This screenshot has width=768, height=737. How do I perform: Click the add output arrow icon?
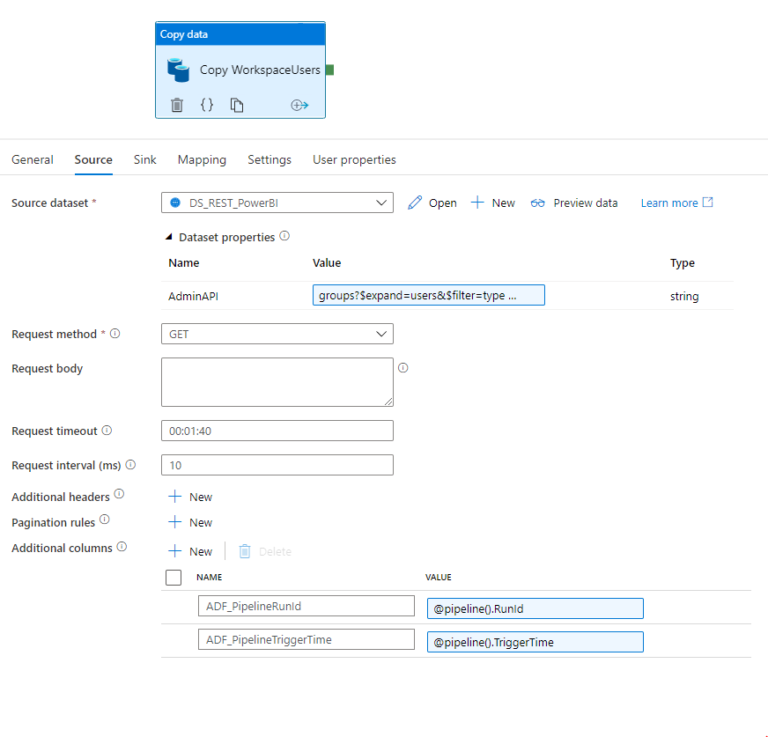(299, 105)
